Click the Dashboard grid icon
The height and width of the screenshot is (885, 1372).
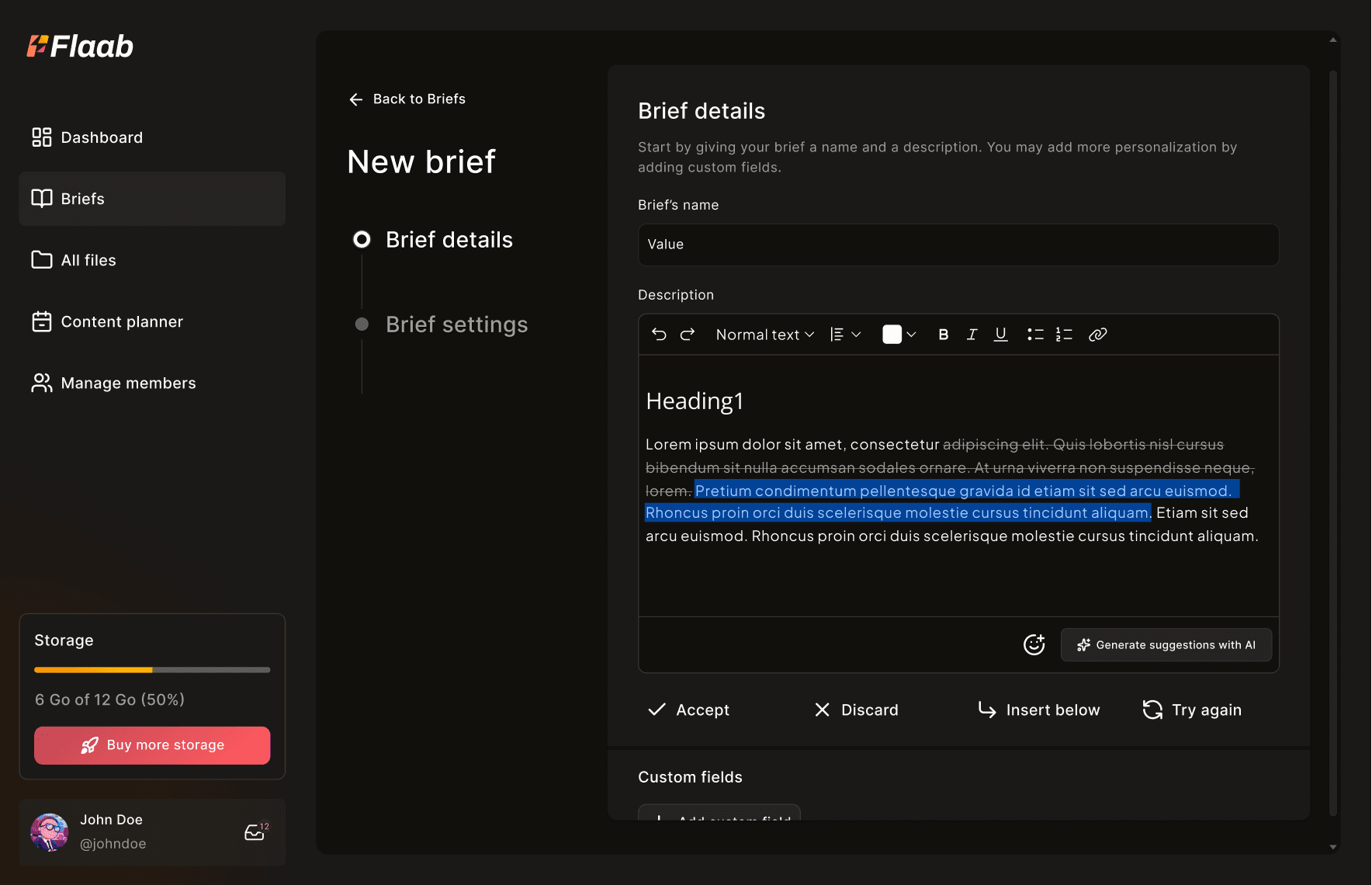pos(42,137)
